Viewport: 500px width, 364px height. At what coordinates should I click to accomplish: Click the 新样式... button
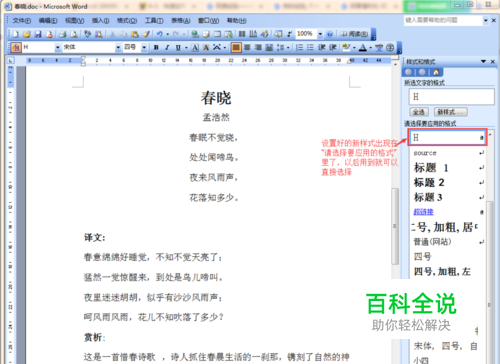coord(451,112)
